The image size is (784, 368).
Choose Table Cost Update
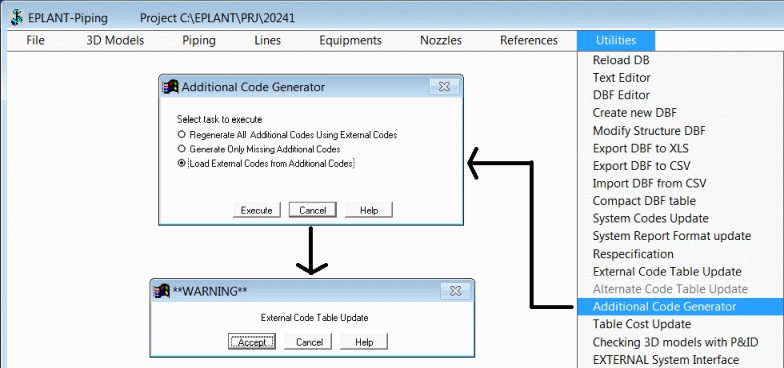pyautogui.click(x=642, y=324)
